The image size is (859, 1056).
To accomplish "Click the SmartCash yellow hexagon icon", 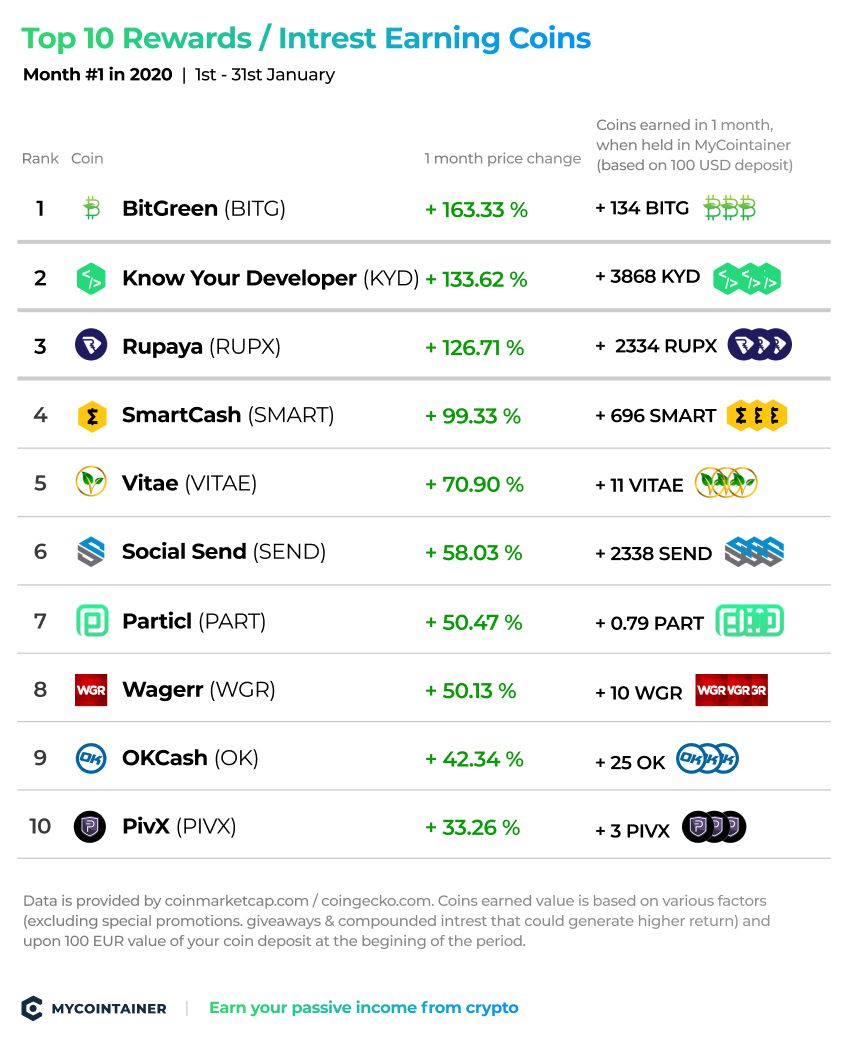I will point(92,416).
